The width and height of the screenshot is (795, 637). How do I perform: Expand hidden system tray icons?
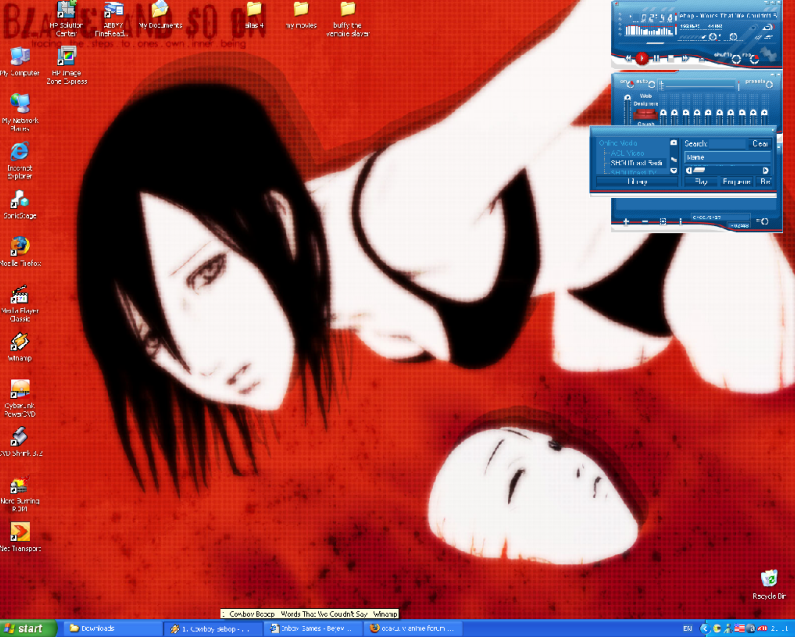point(704,629)
